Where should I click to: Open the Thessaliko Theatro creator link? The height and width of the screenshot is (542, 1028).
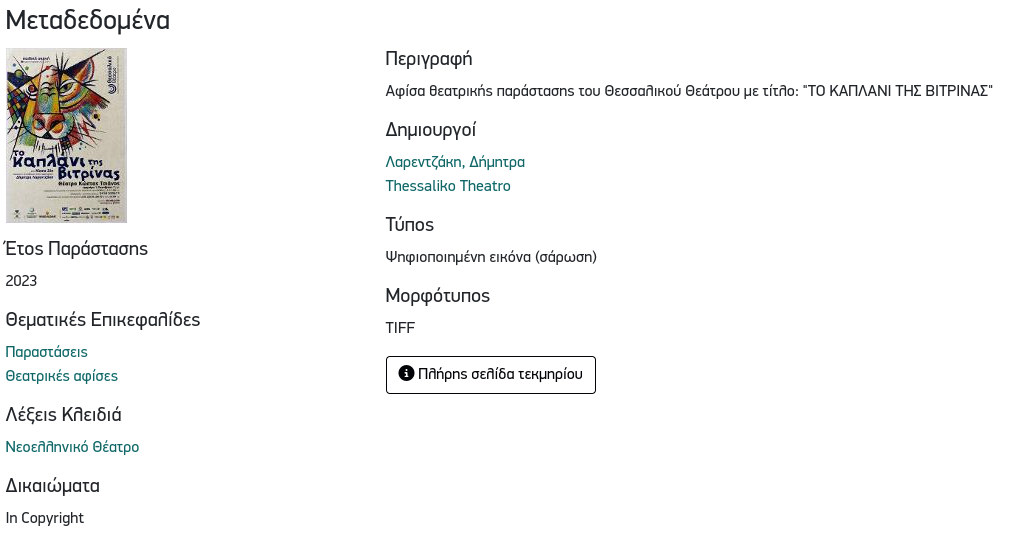448,186
